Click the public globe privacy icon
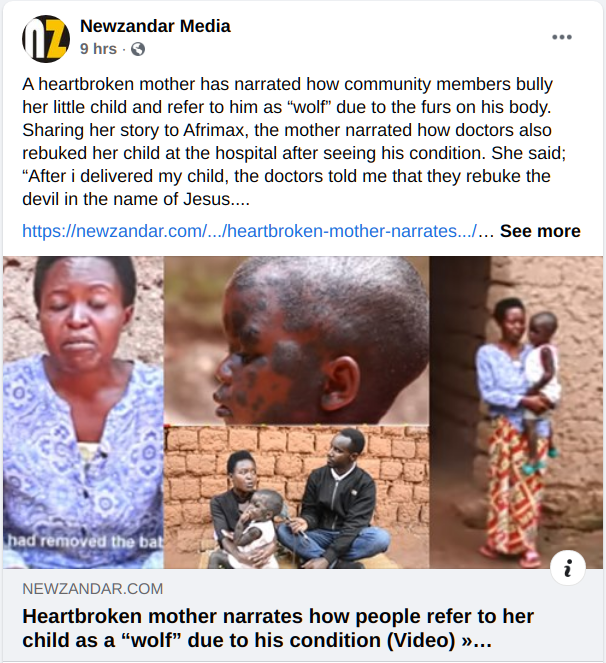The height and width of the screenshot is (663, 606). pos(138,49)
